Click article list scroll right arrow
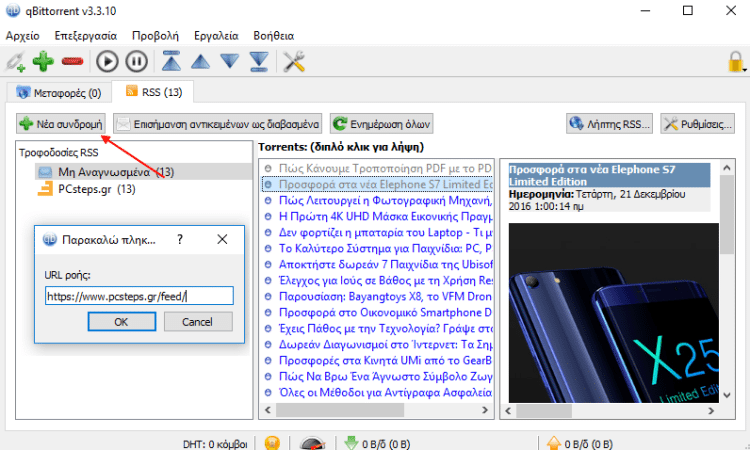Screen dimensions: 750x450 (x=485, y=410)
